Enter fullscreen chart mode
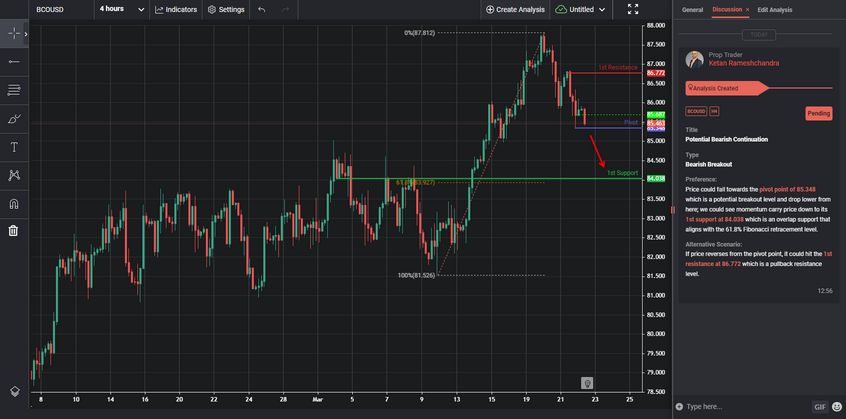This screenshot has height=419, width=846. (633, 9)
